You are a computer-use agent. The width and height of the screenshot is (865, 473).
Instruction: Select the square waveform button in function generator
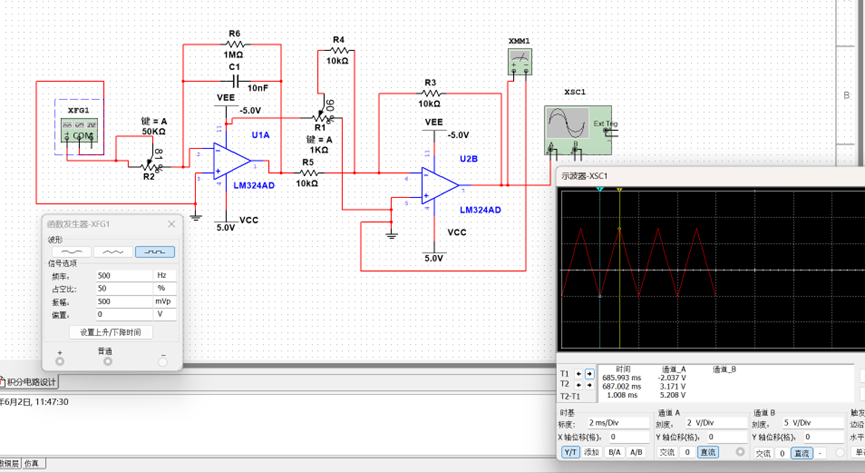[x=155, y=252]
